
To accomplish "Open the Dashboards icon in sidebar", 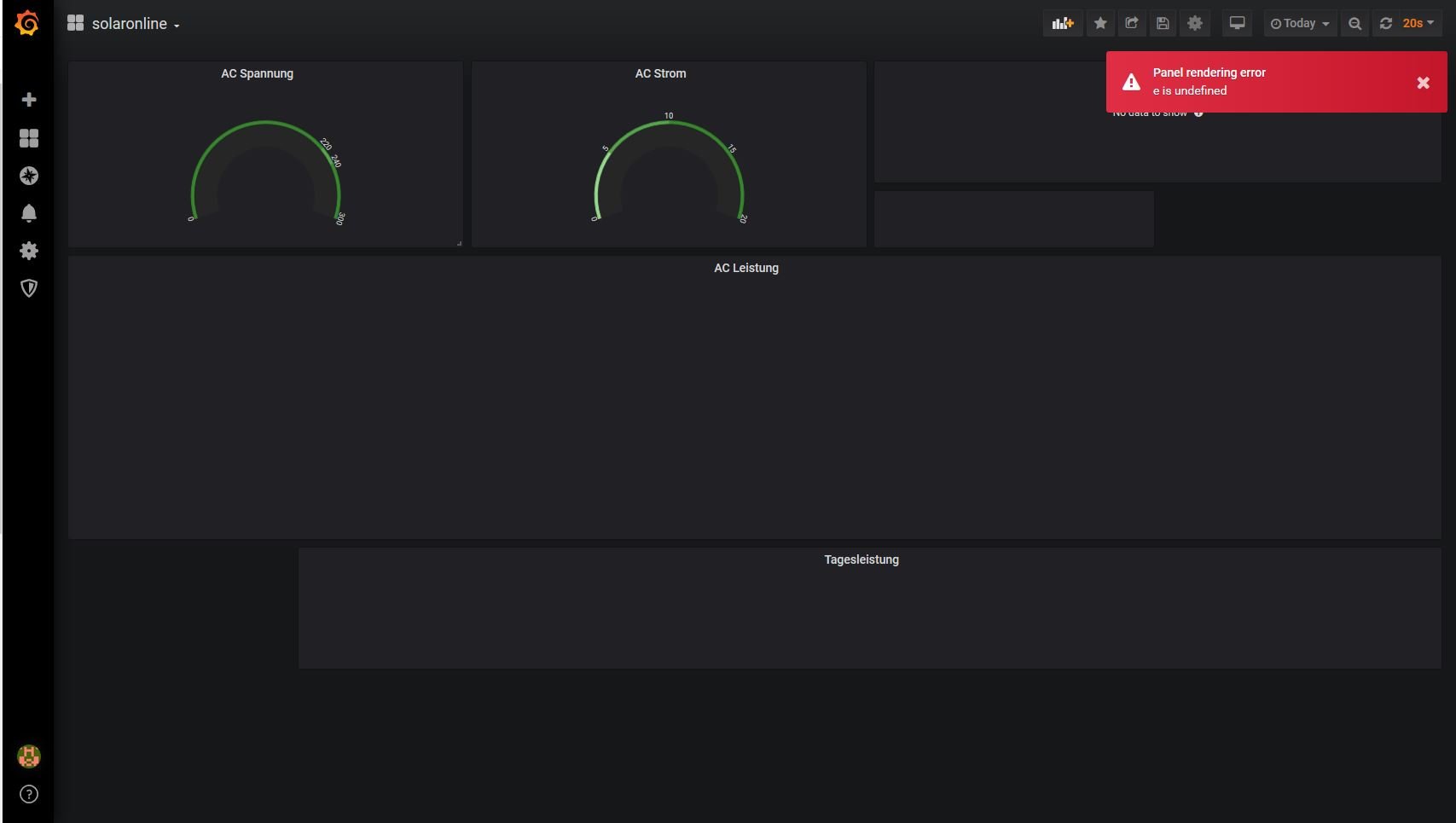I will 28,138.
